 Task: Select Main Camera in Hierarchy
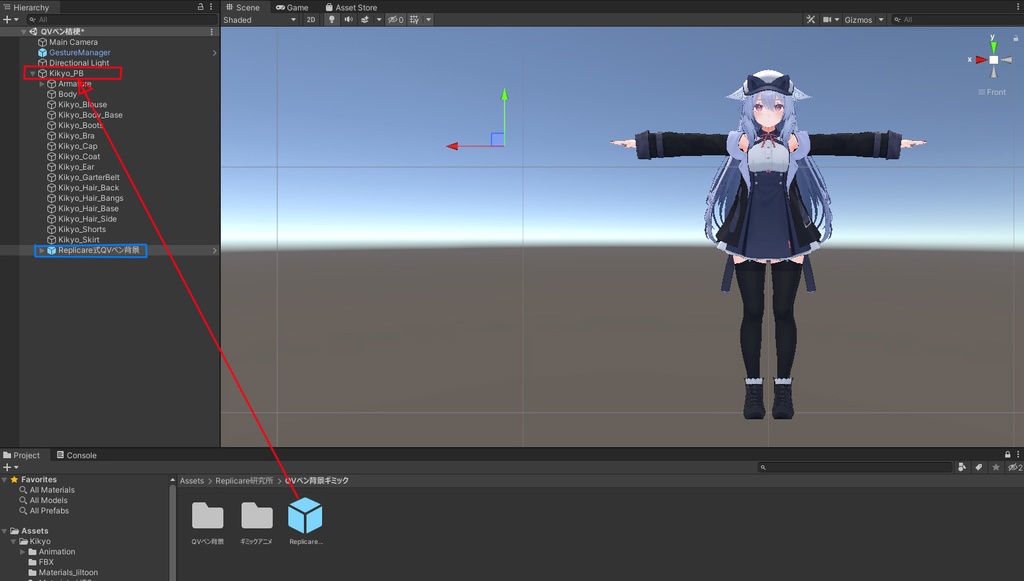[x=73, y=42]
